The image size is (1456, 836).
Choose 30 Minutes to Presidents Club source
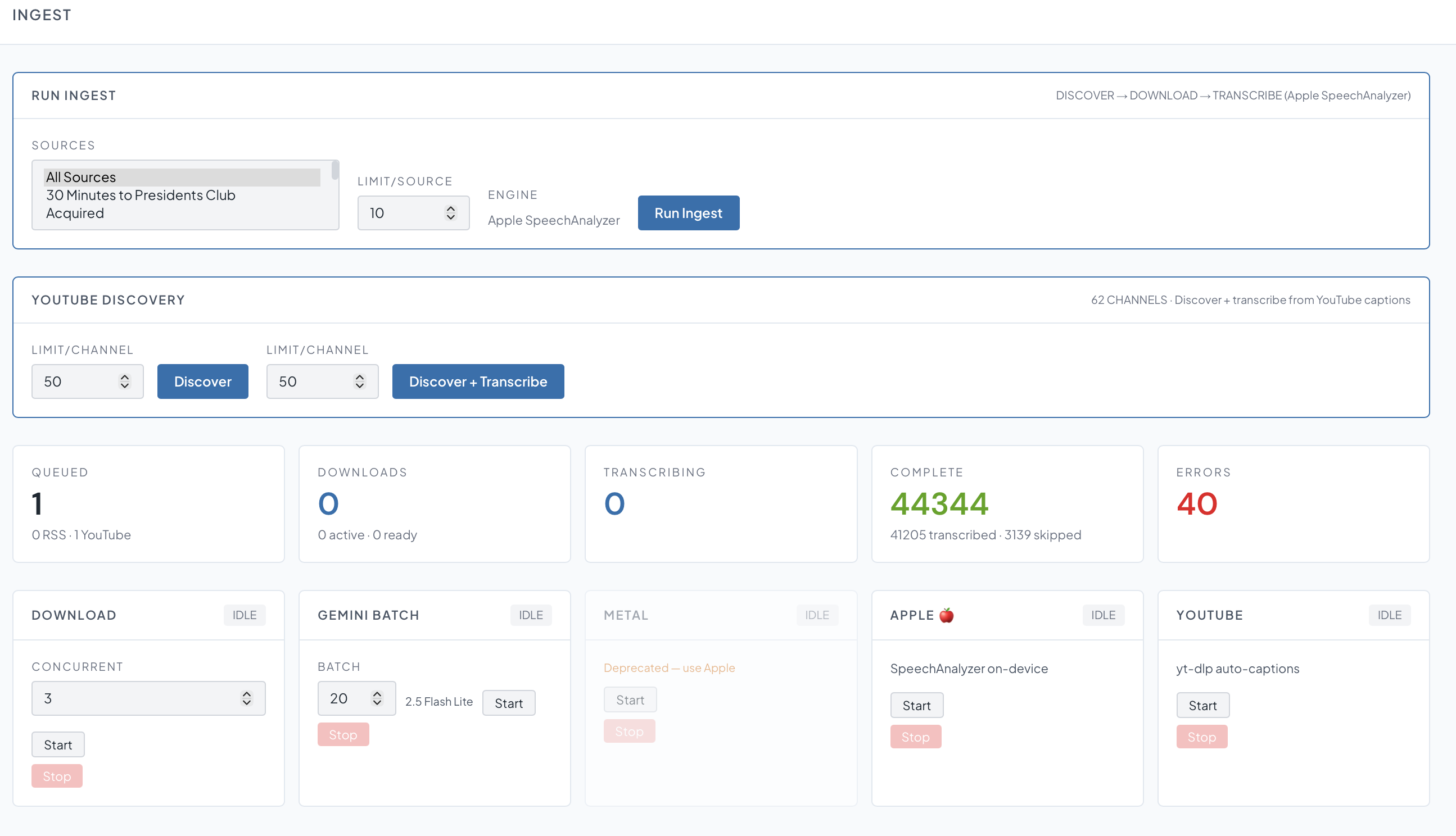[x=182, y=195]
